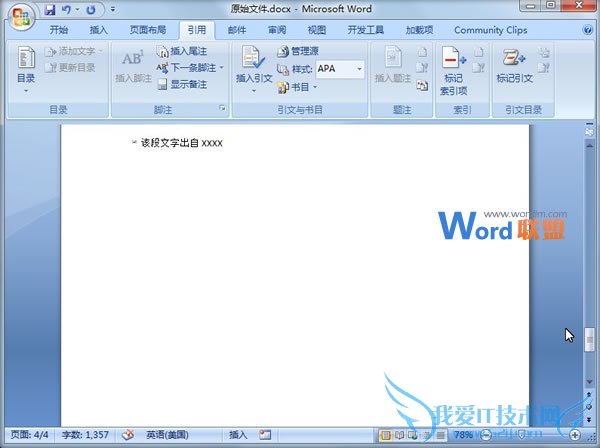
Task: Open the Customize Quick Access Toolbar arrow
Action: pyautogui.click(x=113, y=9)
